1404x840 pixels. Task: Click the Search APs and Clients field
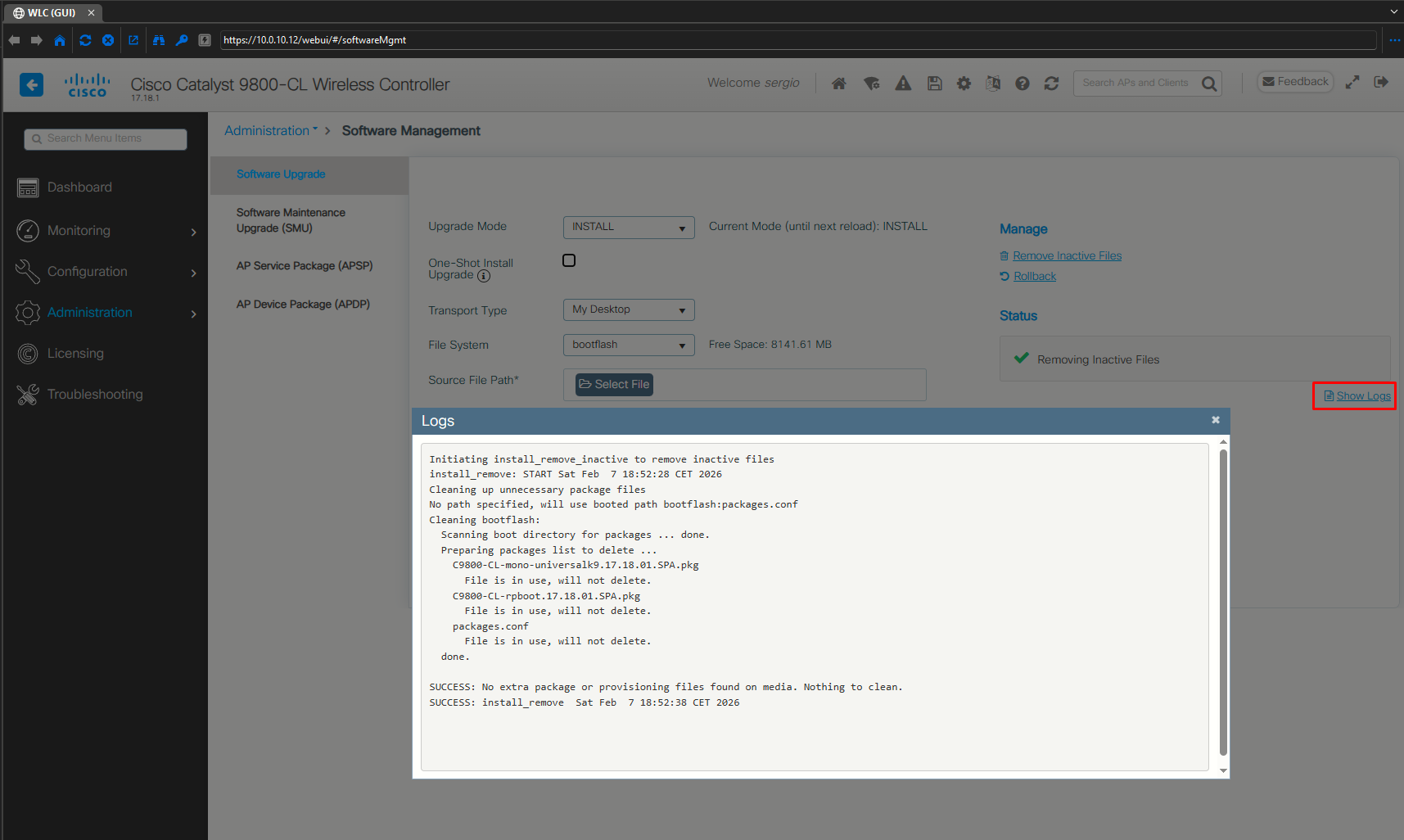[x=1136, y=84]
